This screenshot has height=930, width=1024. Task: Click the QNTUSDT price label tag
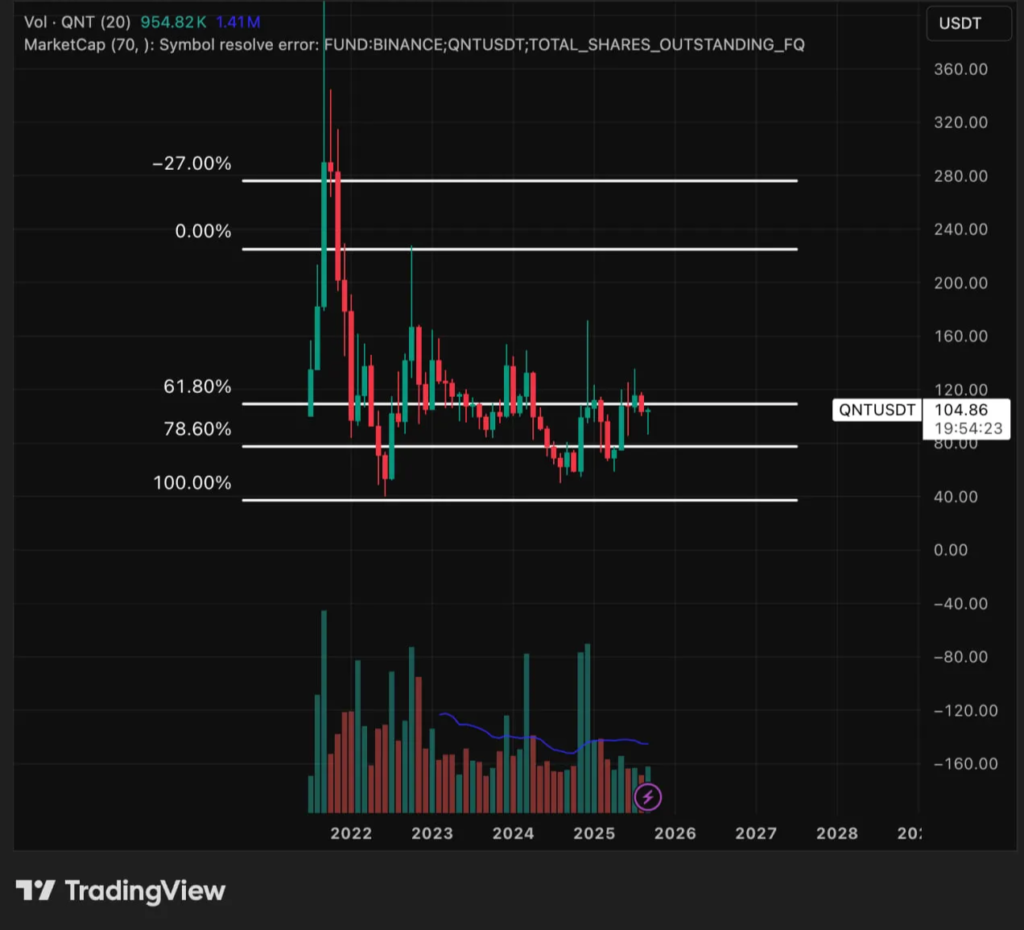(x=877, y=409)
